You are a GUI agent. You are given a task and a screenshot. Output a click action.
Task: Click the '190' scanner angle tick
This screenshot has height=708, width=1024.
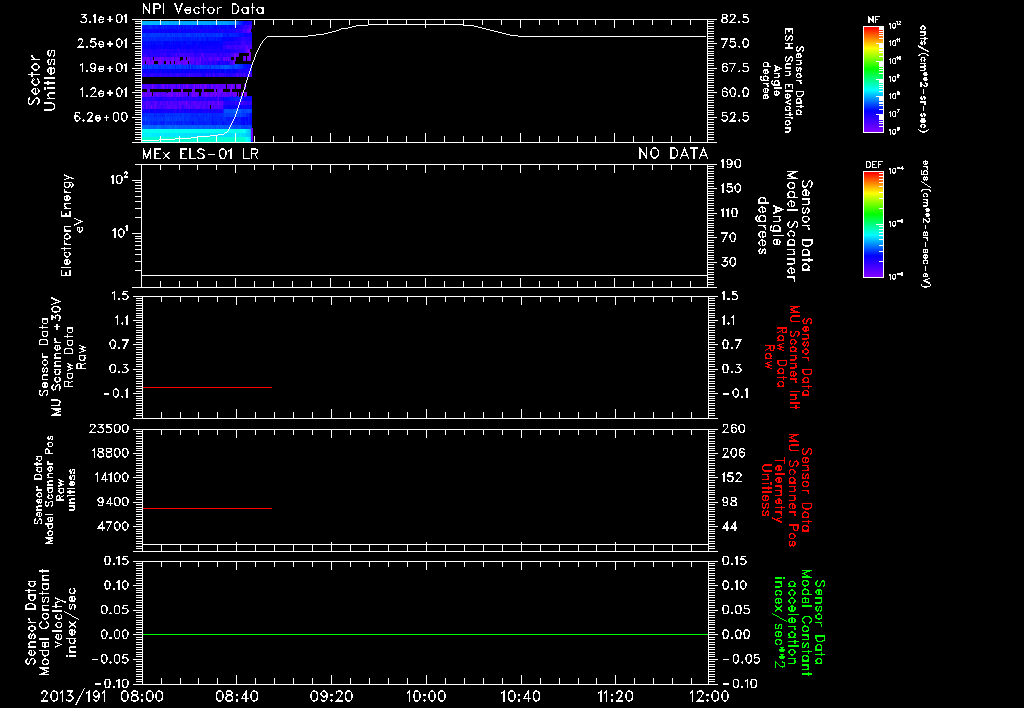(x=731, y=164)
